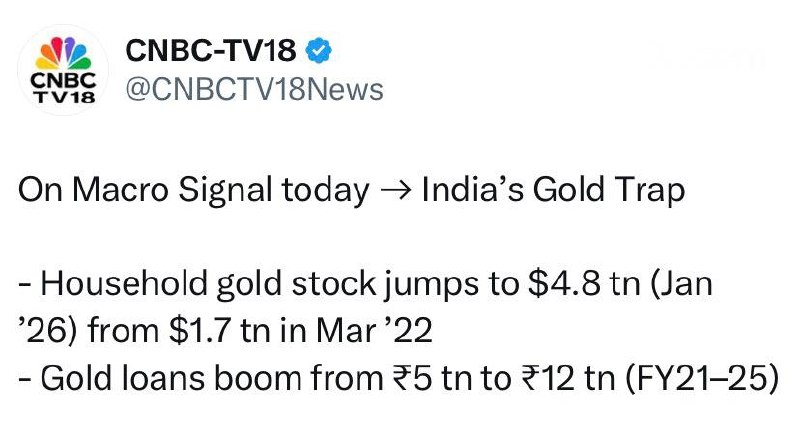Click the "On Macro Signal today" text

(x=193, y=190)
